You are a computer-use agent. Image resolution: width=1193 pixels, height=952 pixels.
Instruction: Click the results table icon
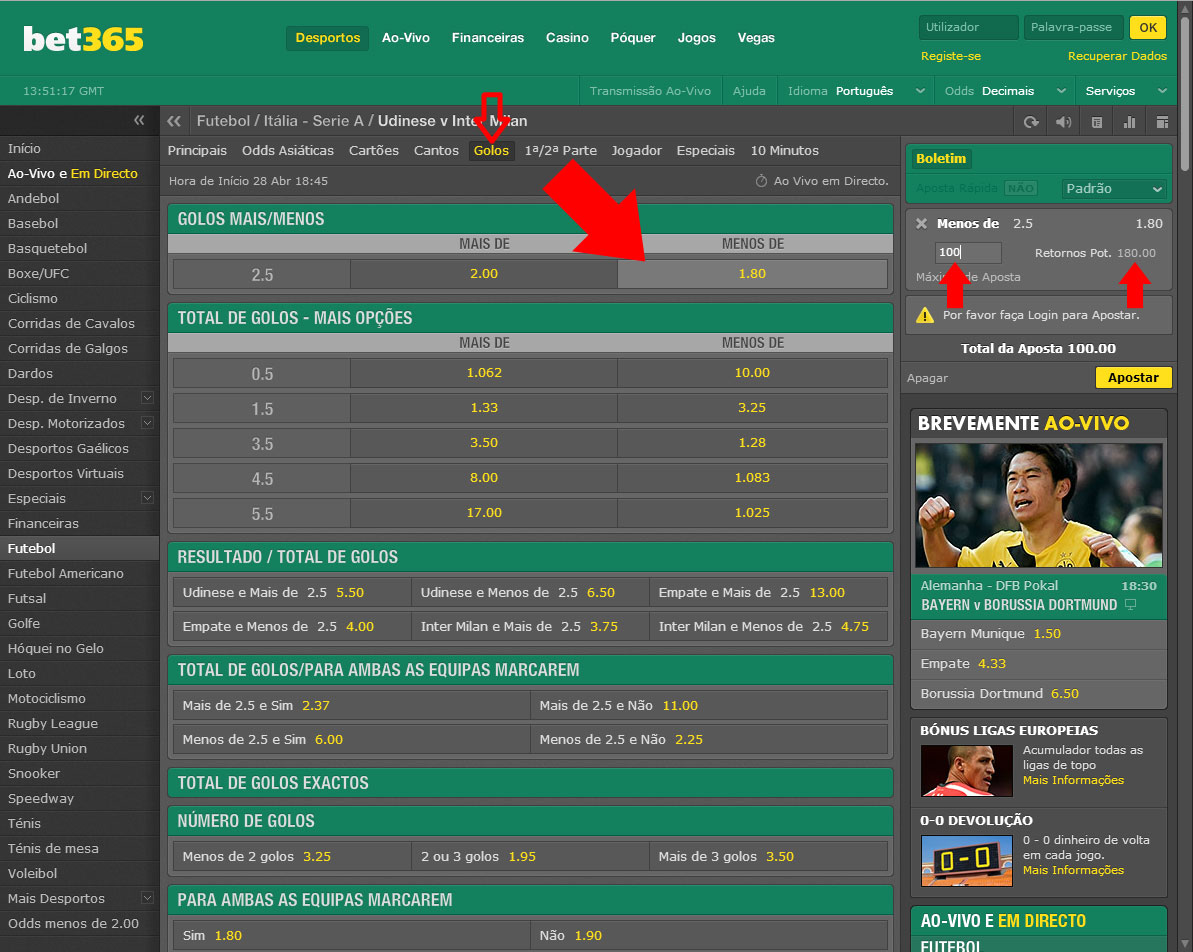[x=1097, y=122]
